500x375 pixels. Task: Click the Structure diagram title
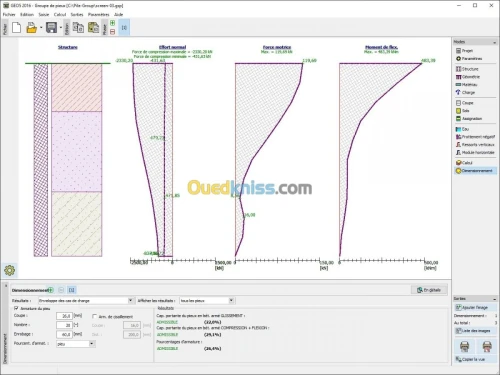pyautogui.click(x=68, y=47)
